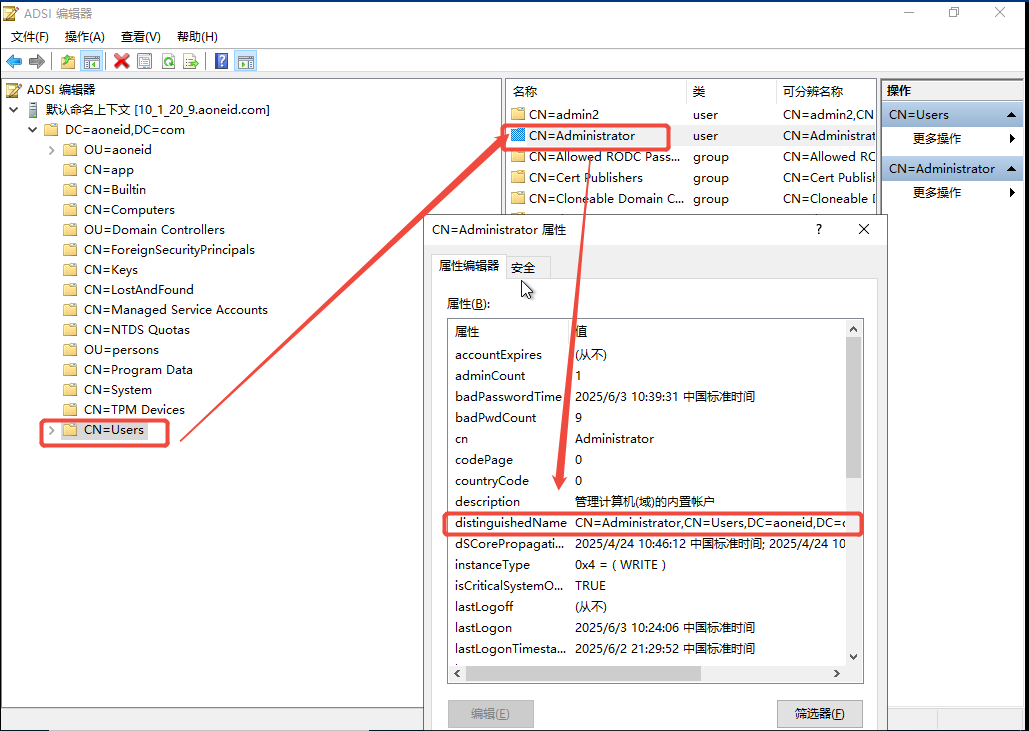This screenshot has width=1029, height=731.
Task: Close the CN=Administrator 属性 dialog
Action: 864,229
